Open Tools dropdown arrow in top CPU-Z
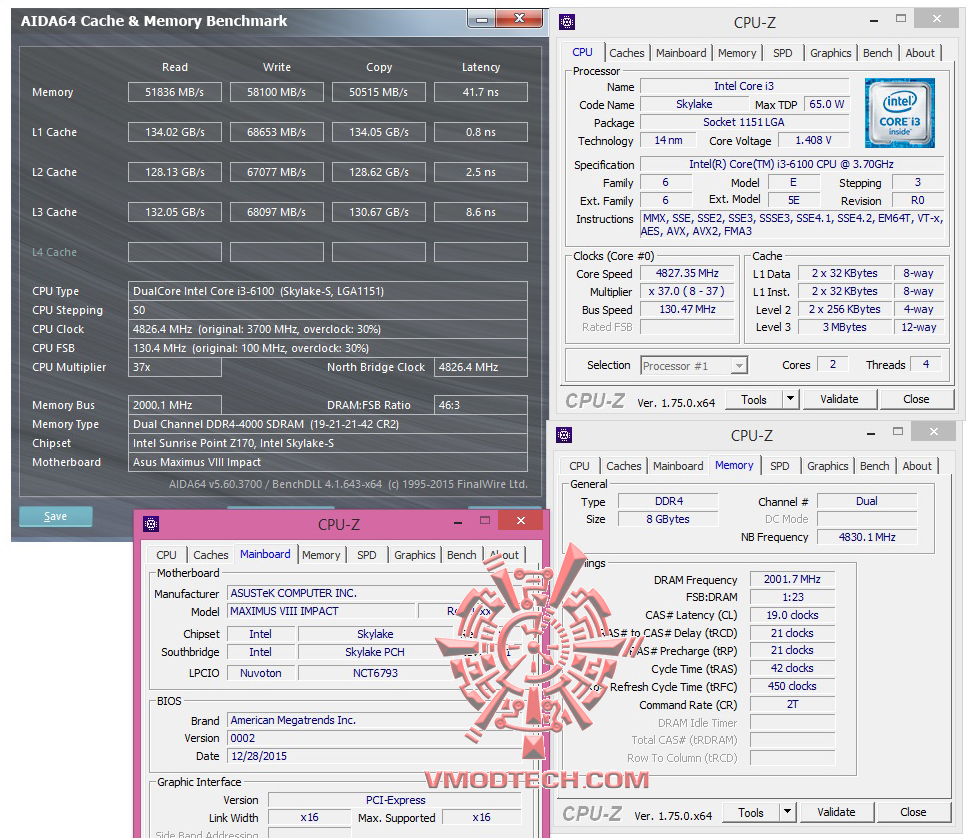The width and height of the screenshot is (978, 838). pyautogui.click(x=790, y=398)
